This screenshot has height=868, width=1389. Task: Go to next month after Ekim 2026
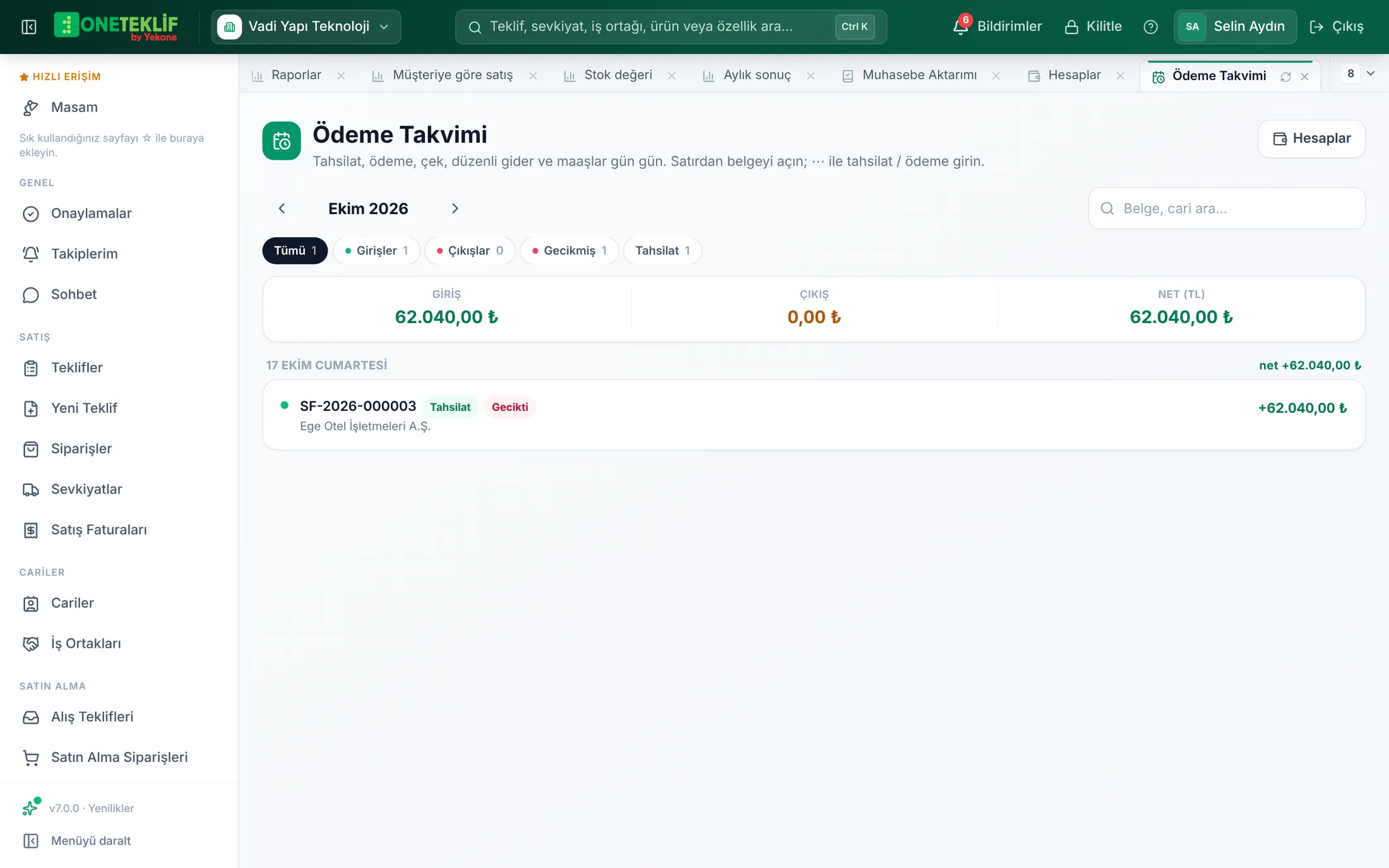point(455,208)
